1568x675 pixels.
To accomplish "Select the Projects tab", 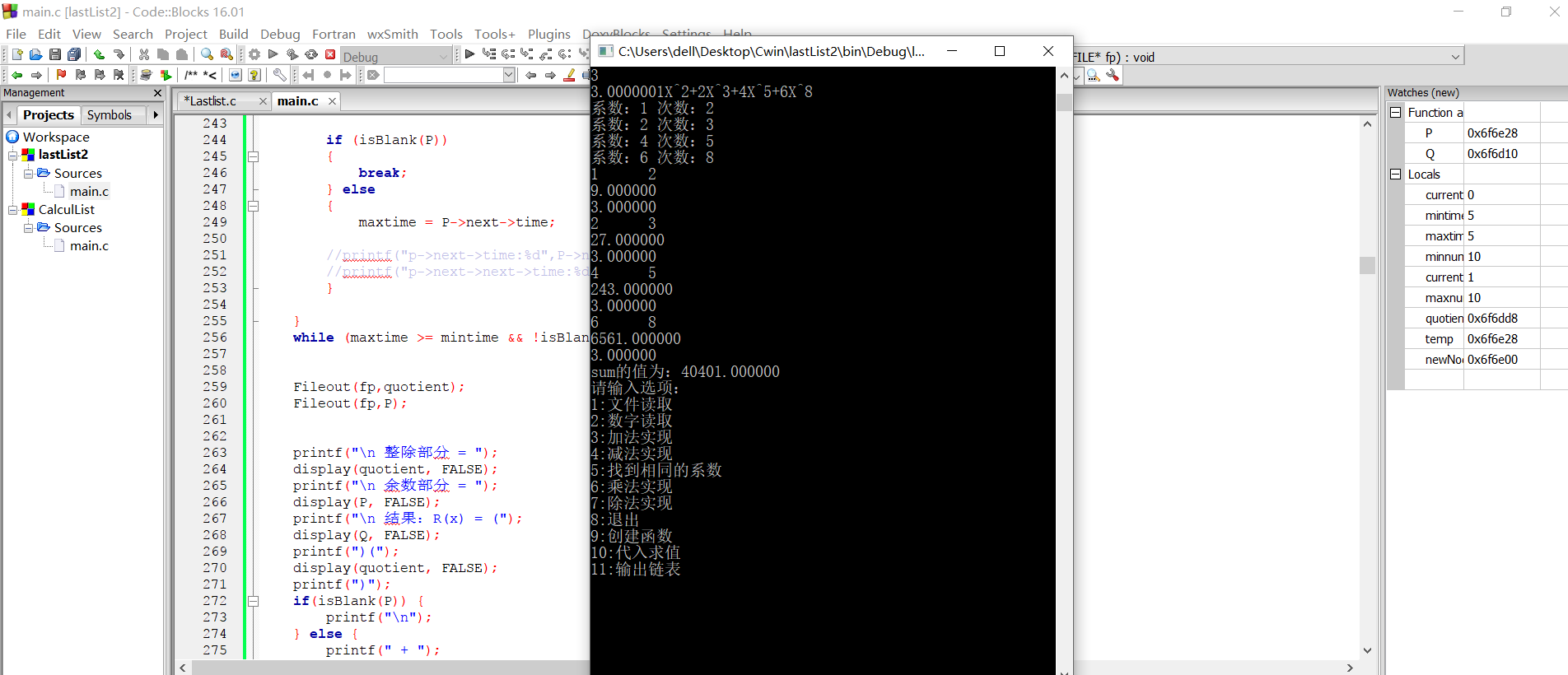I will click(x=48, y=115).
